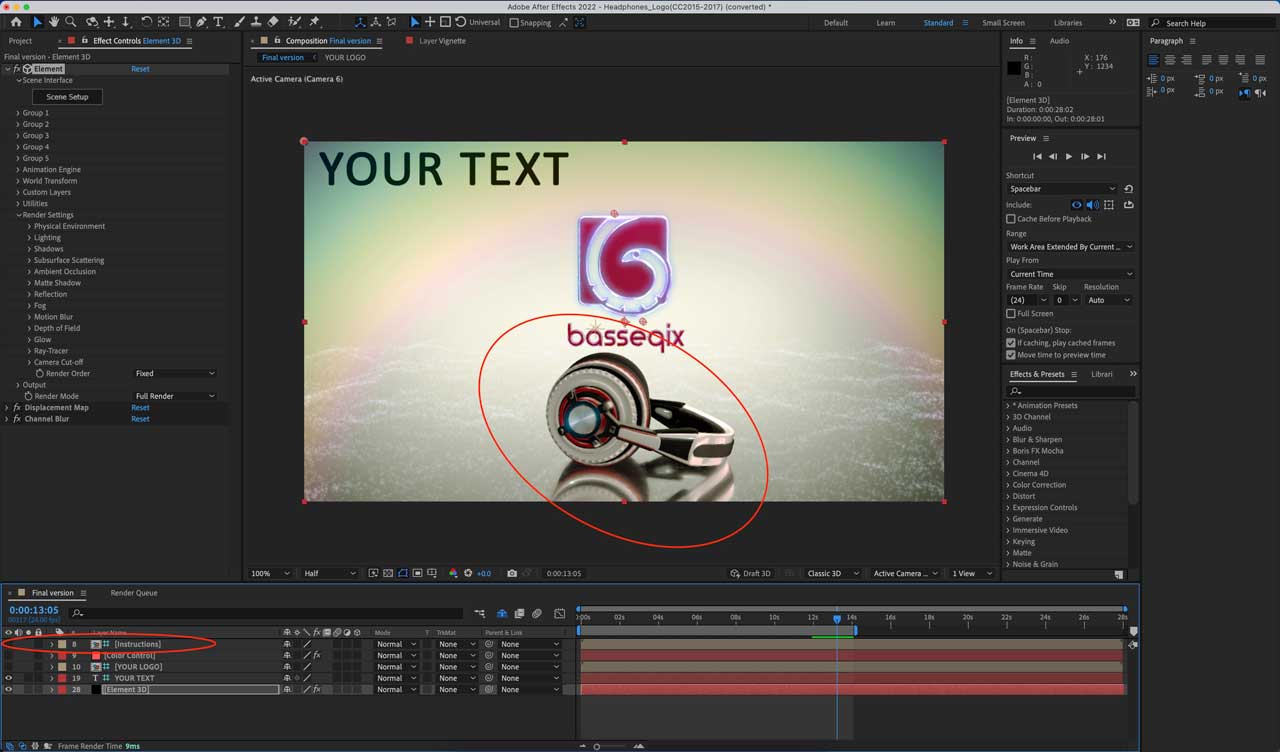Expand the Instructions layer properties
Screen dimensions: 1280x752
[x=51, y=644]
